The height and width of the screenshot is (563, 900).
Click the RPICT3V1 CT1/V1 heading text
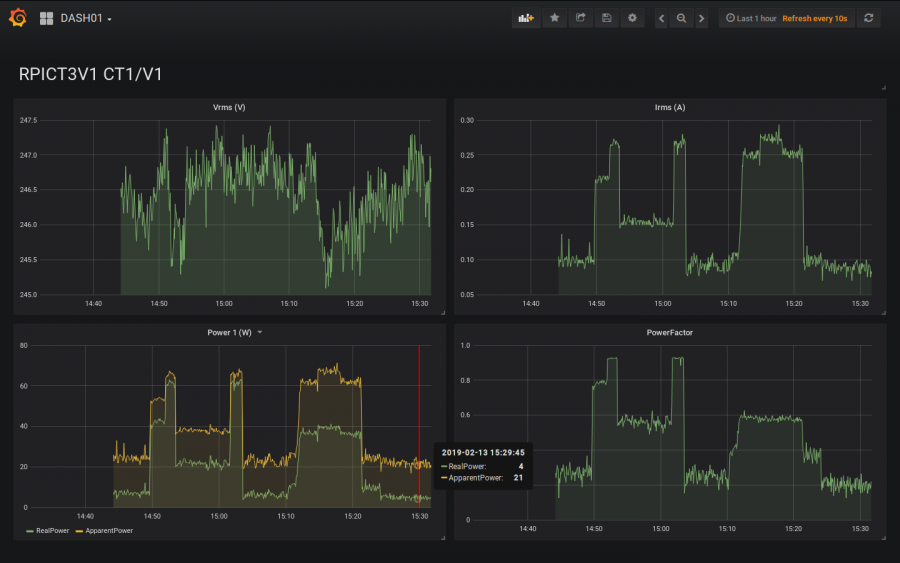coord(91,73)
